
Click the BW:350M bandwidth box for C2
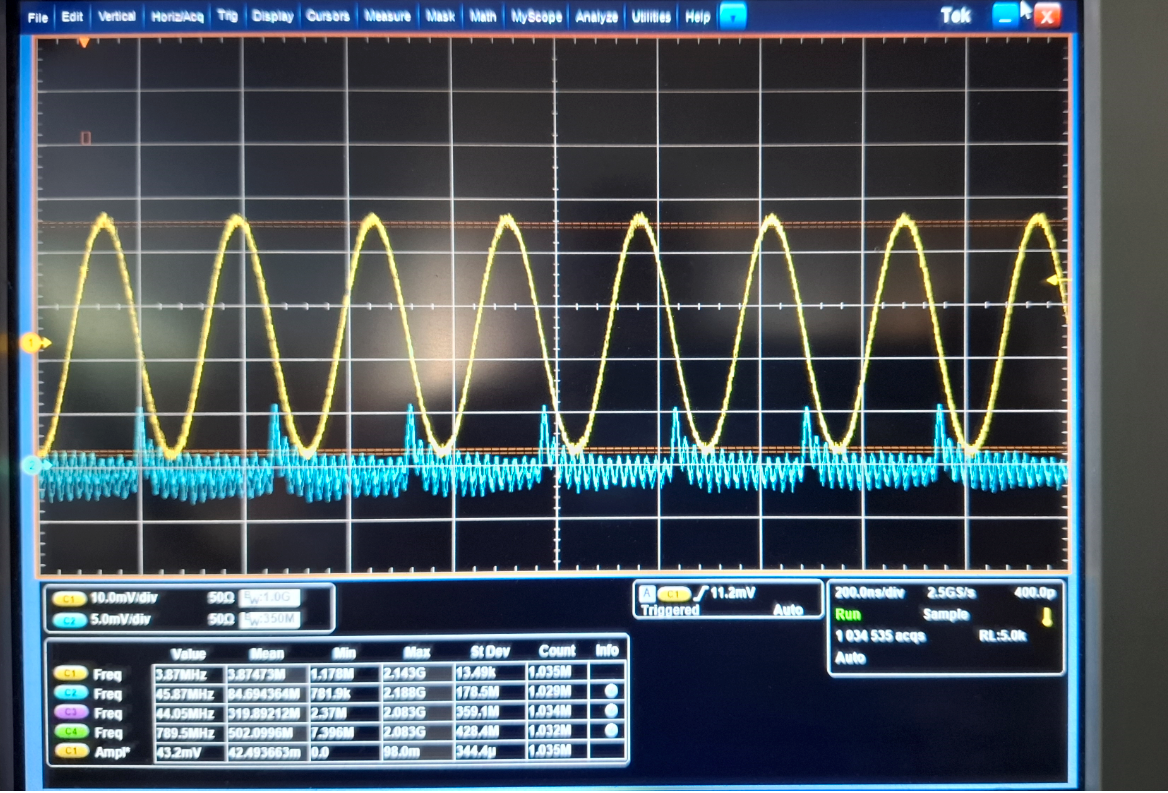(270, 619)
